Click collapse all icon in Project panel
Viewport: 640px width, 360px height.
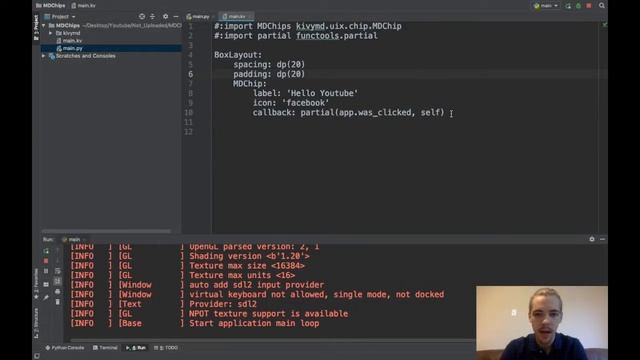[x=152, y=17]
